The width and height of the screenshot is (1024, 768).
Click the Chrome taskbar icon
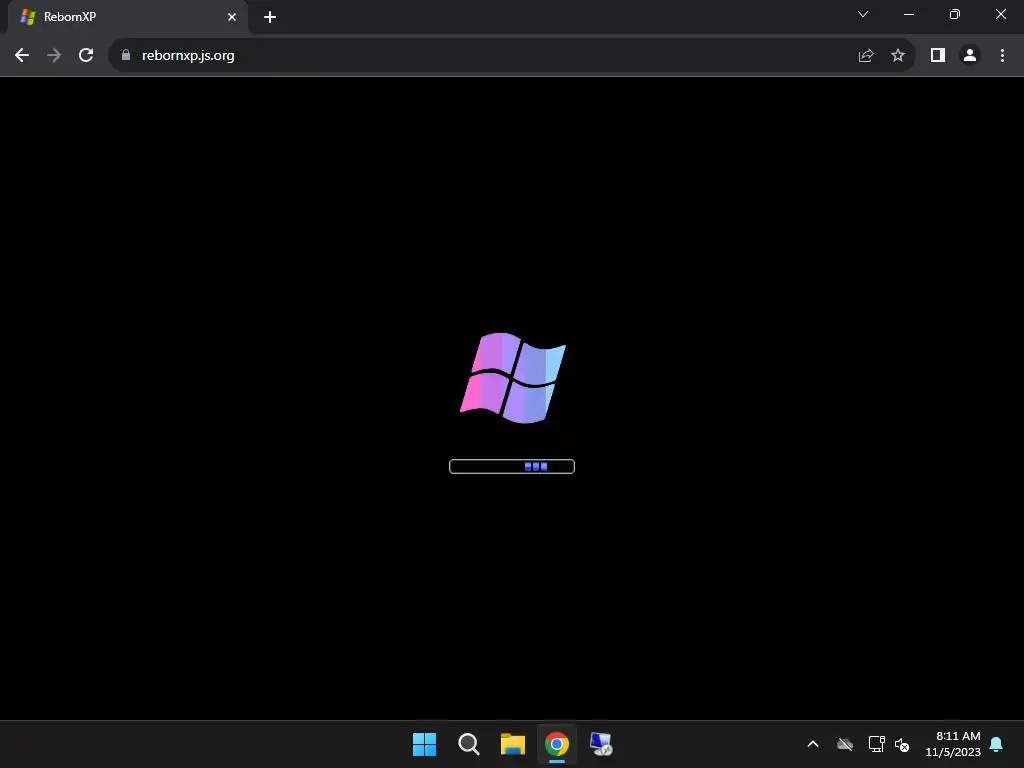556,744
